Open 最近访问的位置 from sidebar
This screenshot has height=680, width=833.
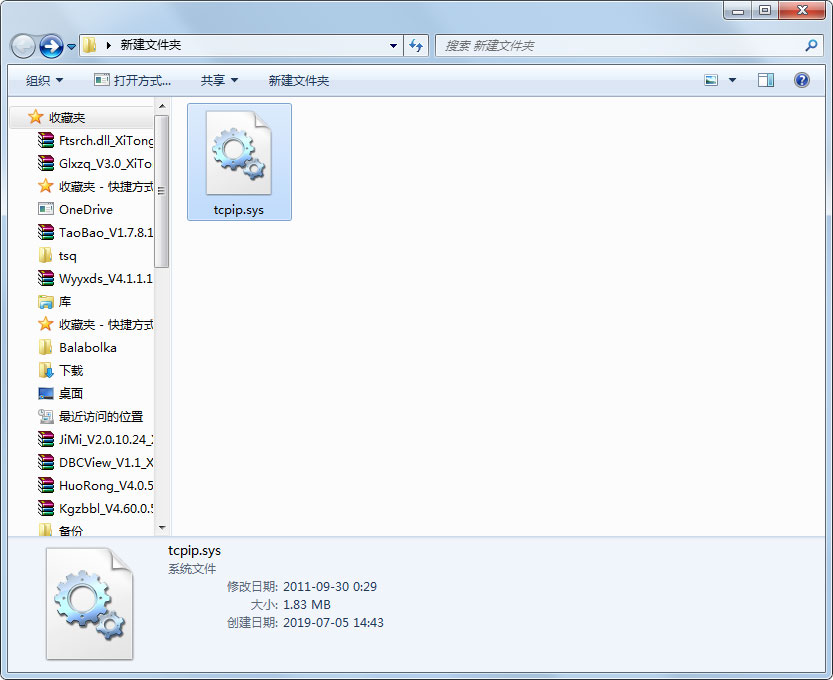(x=103, y=416)
